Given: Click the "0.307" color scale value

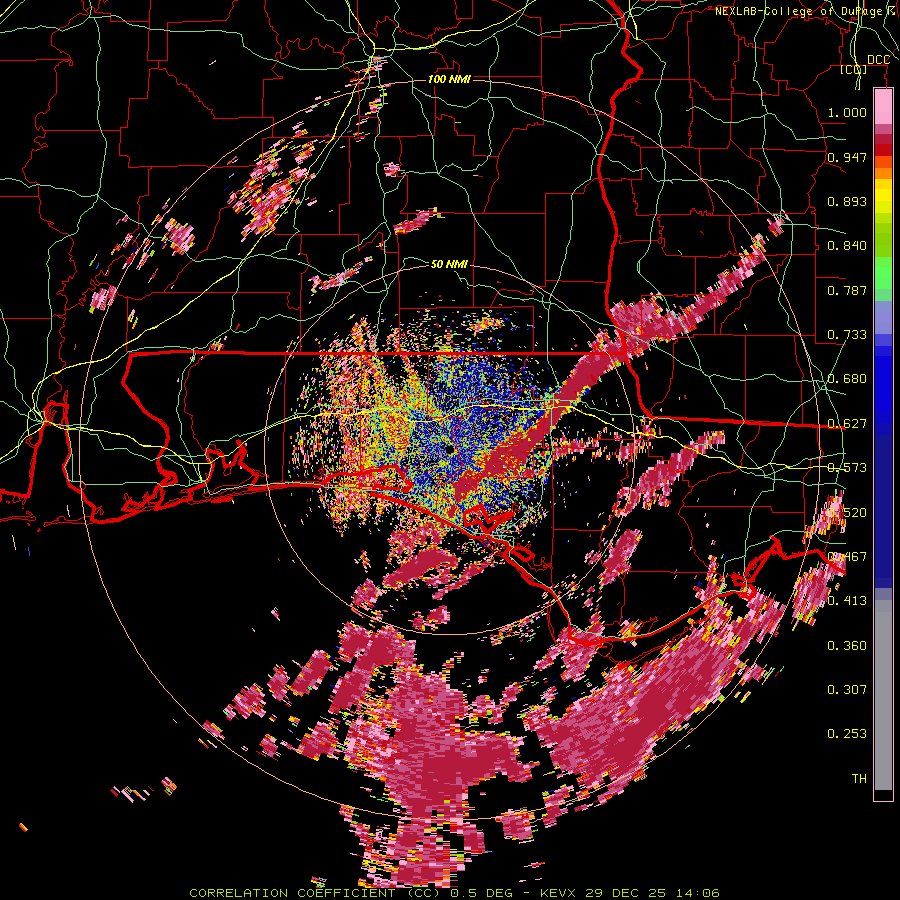Looking at the screenshot, I should coord(847,690).
